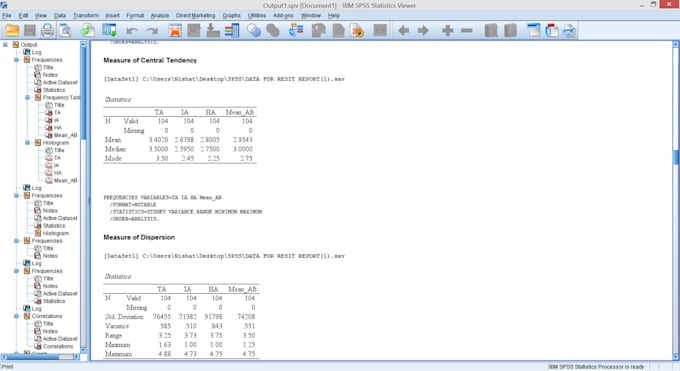Open the Utilities menu

click(257, 16)
